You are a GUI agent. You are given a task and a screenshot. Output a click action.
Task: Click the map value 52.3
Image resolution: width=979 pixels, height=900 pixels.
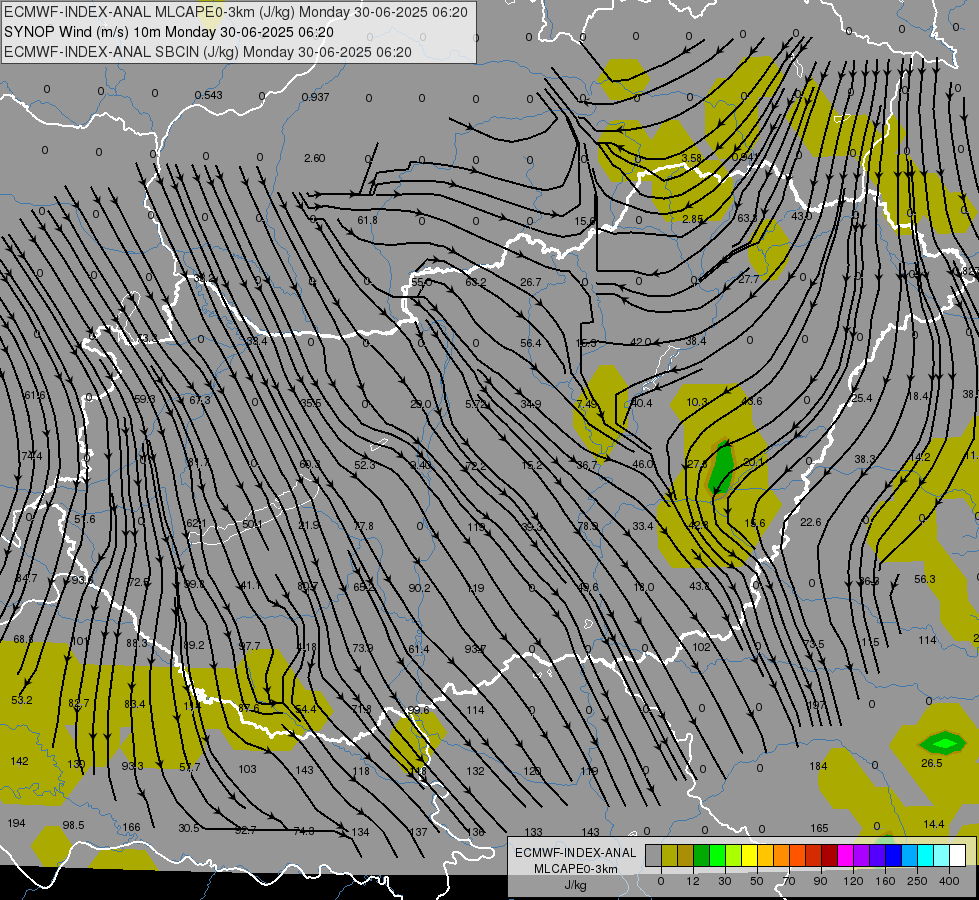coord(365,465)
